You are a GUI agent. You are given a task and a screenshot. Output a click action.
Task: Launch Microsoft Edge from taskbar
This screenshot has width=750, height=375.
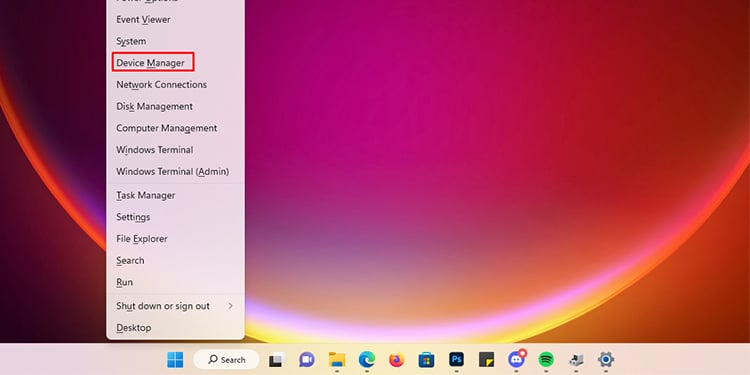click(x=367, y=359)
